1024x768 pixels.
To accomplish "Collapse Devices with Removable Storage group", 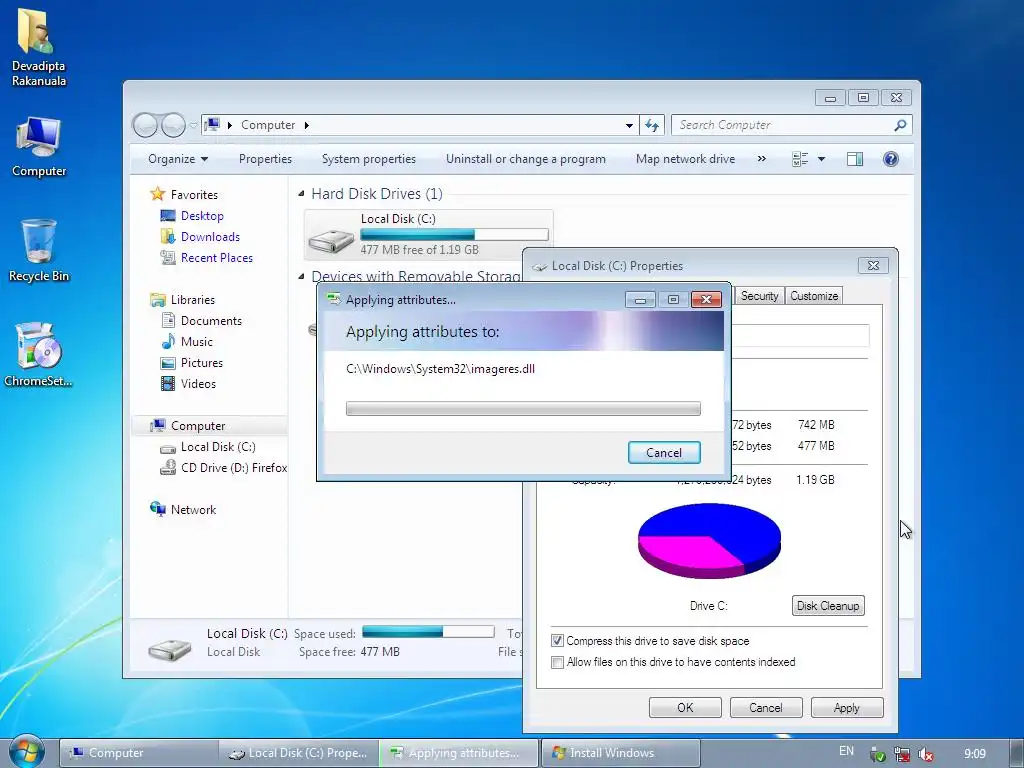I will pyautogui.click(x=301, y=276).
